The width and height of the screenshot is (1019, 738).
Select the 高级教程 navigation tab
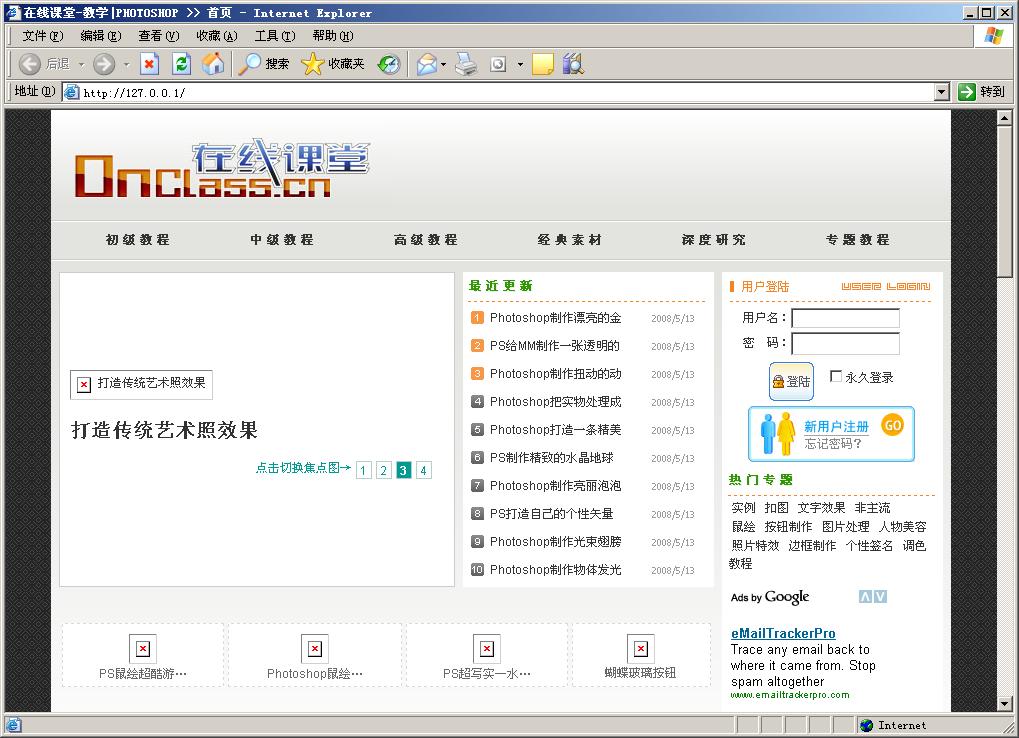click(426, 240)
